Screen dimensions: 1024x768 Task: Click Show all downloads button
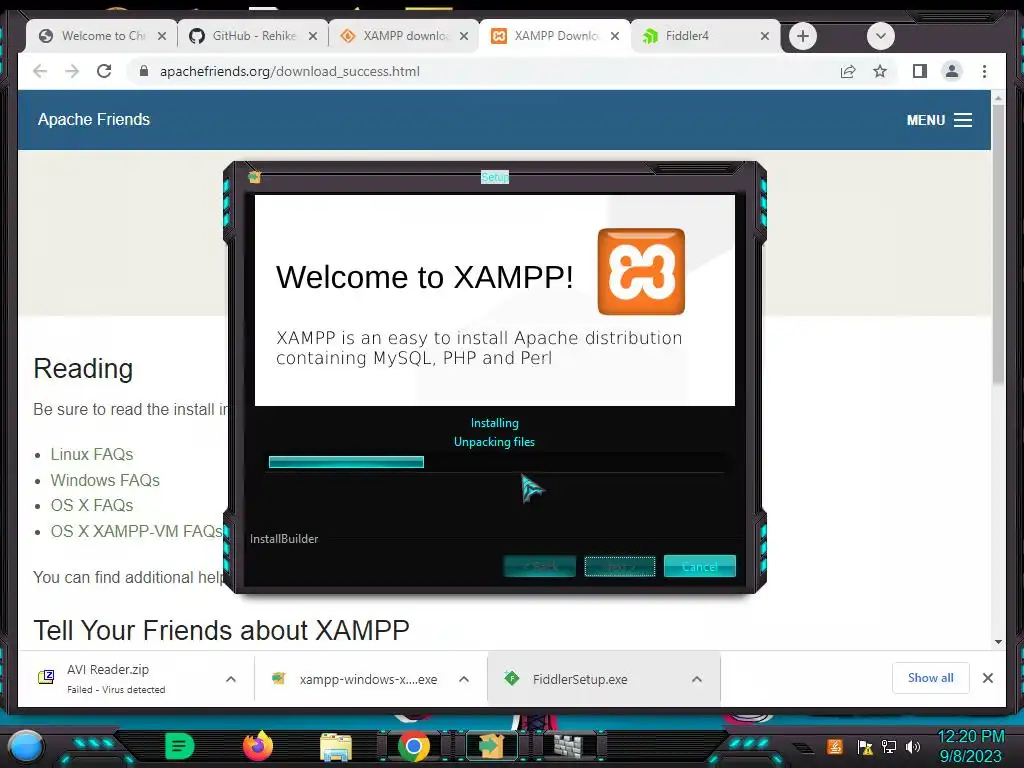[930, 678]
